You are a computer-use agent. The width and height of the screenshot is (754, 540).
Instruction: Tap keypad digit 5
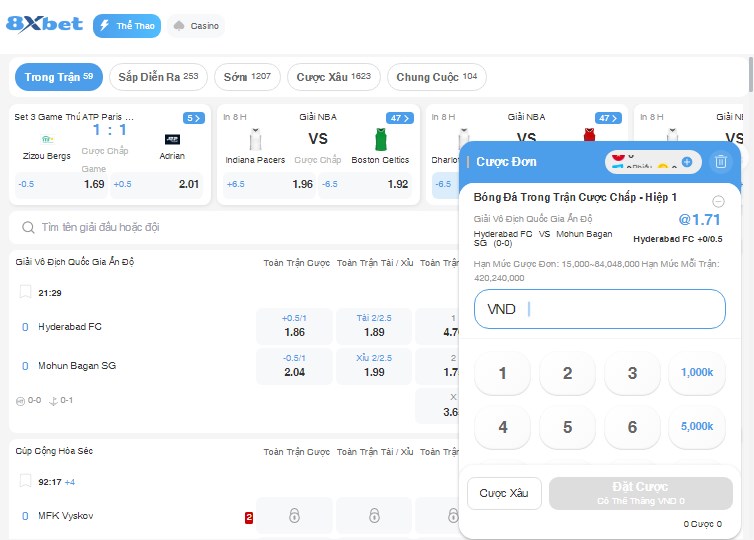tap(567, 427)
